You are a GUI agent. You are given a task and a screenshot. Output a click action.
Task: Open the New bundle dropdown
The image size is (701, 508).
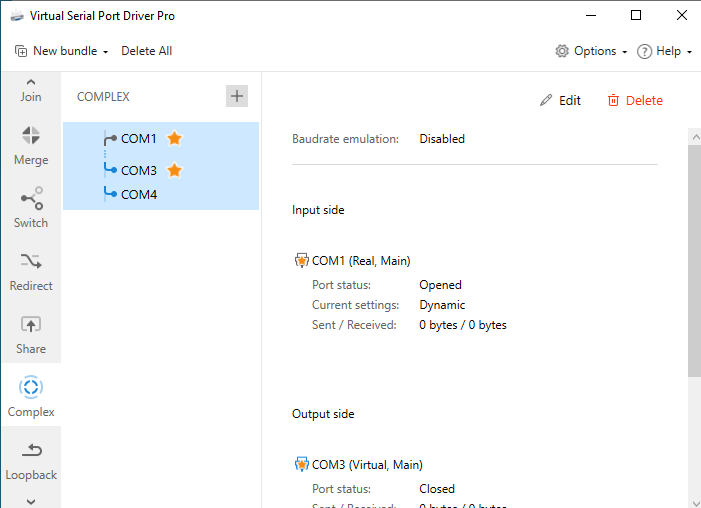62,51
